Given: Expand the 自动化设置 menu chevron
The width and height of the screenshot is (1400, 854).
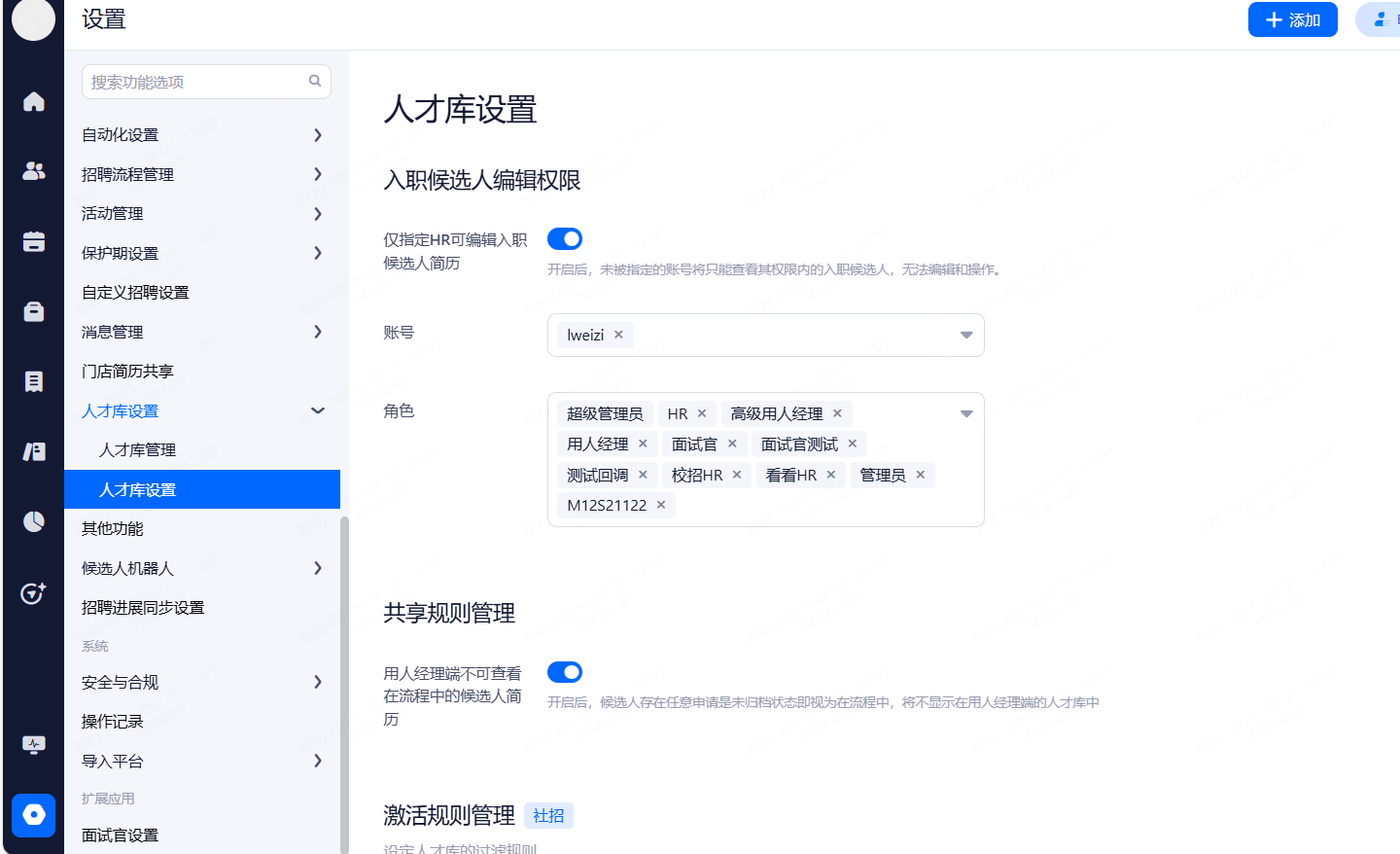Looking at the screenshot, I should [317, 135].
